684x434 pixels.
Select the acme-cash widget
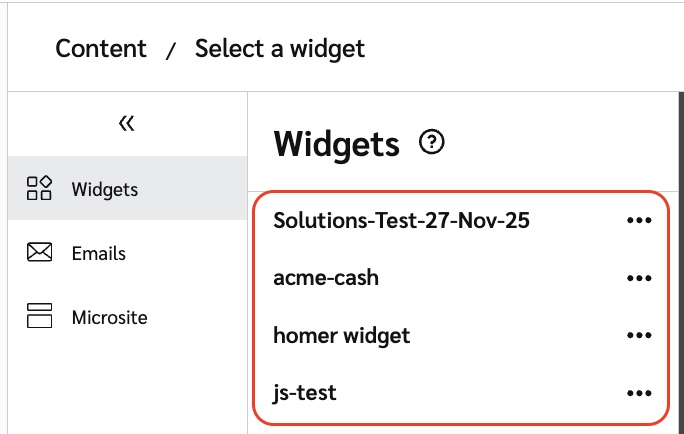tap(326, 278)
